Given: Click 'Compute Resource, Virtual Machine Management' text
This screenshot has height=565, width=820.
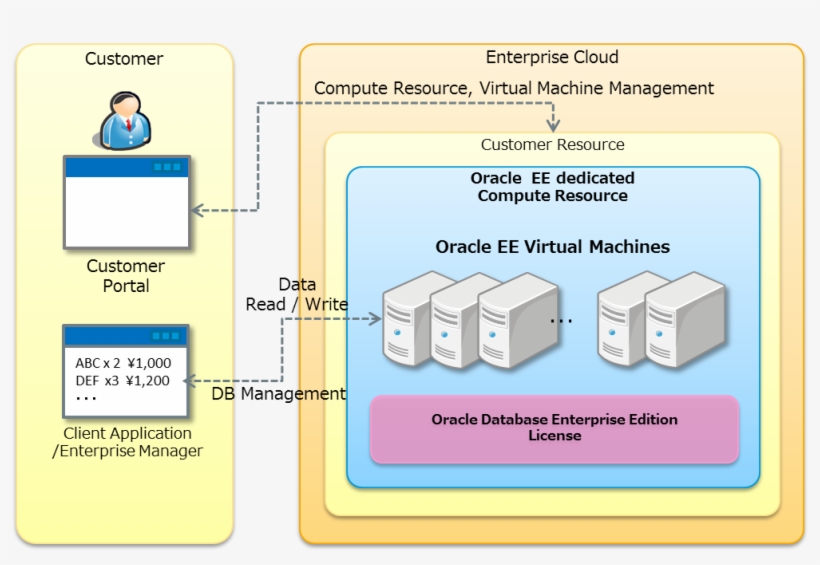Looking at the screenshot, I should coord(514,88).
